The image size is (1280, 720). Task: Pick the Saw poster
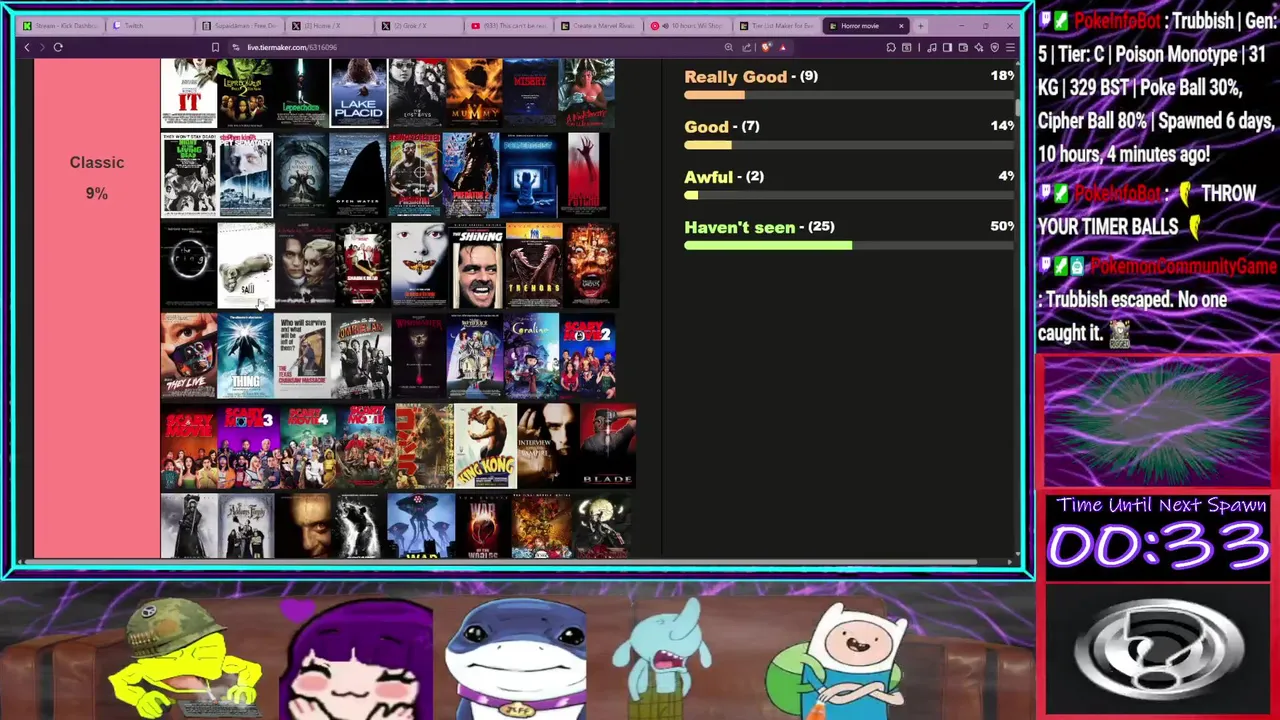246,265
